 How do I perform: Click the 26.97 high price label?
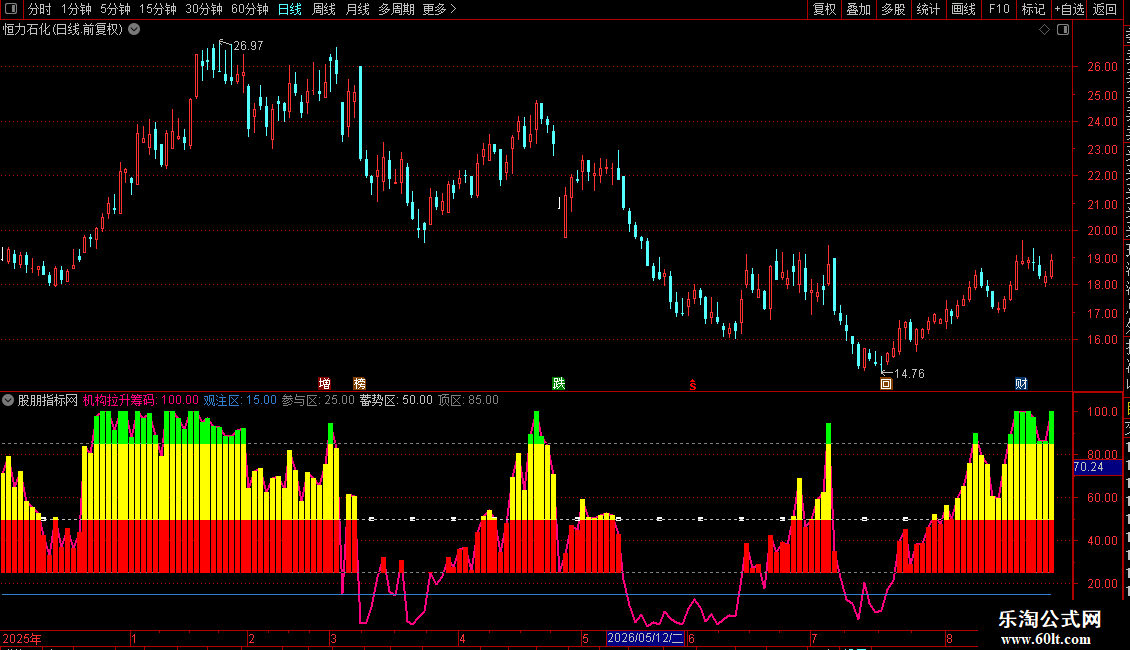tap(249, 45)
